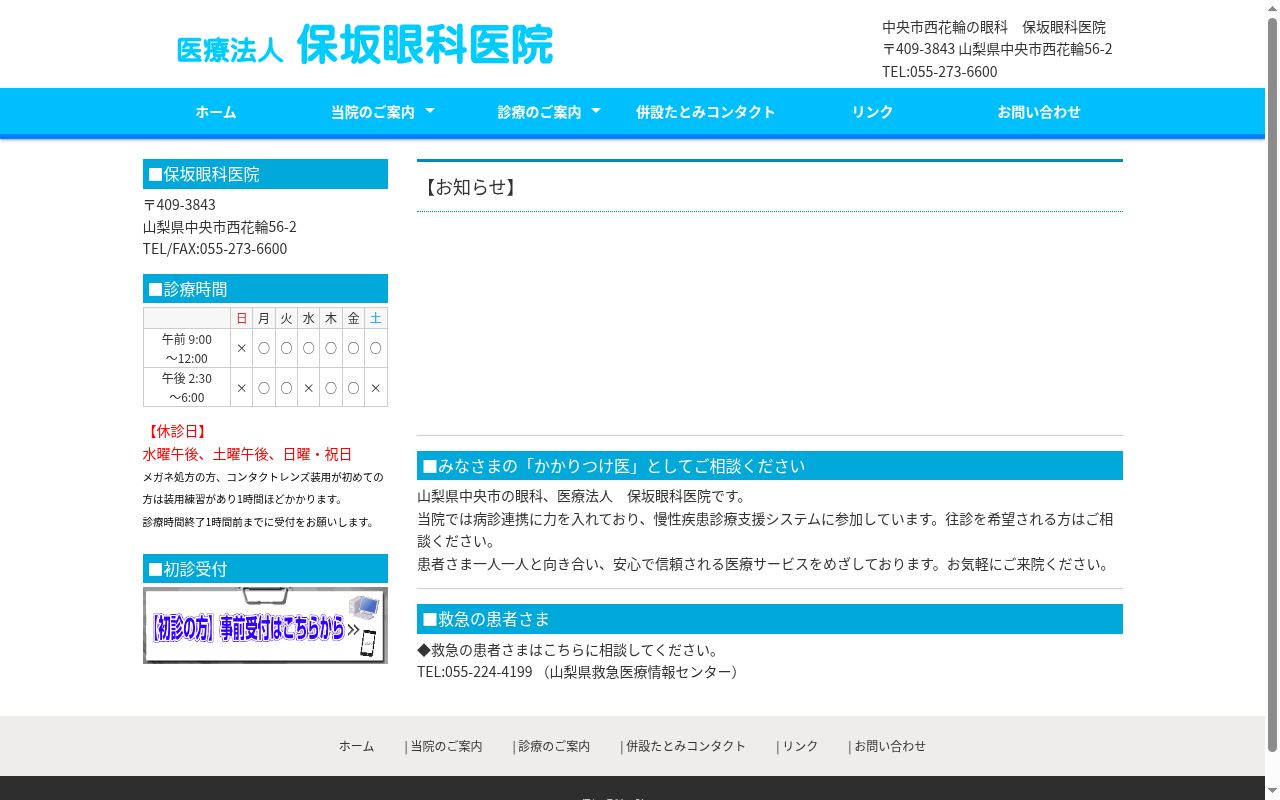Click the 午前 9:00 ～12:00 table cell
Screen dimensions: 1280x800
click(187, 349)
